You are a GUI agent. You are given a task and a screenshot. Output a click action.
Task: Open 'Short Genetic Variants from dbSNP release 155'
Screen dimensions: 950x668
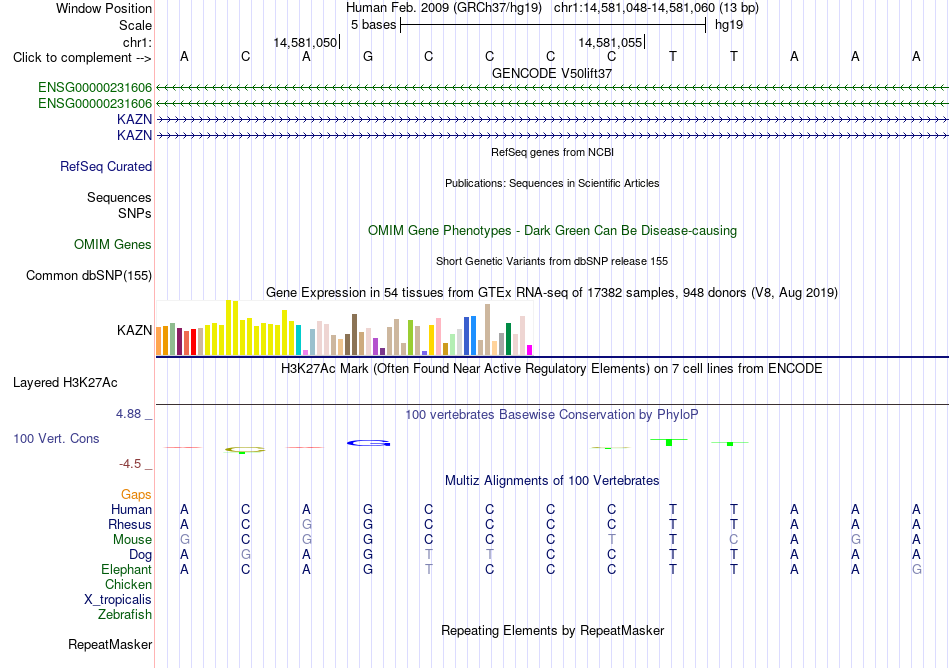(x=552, y=262)
